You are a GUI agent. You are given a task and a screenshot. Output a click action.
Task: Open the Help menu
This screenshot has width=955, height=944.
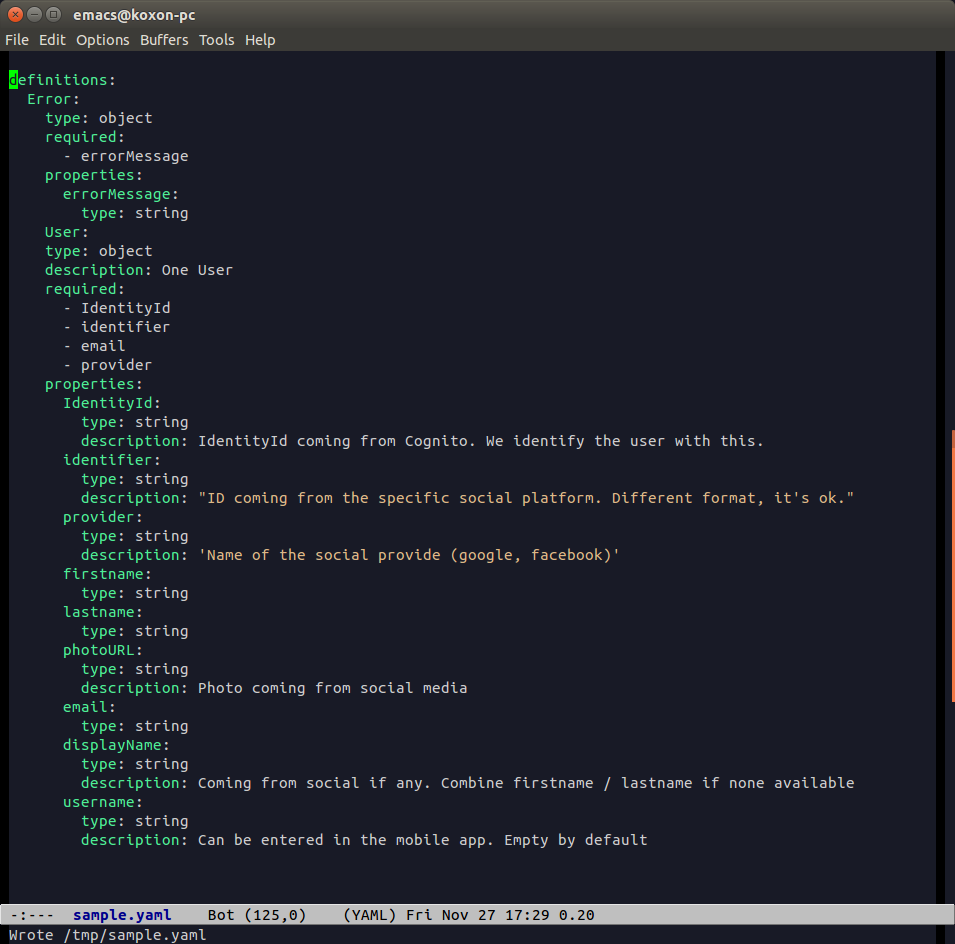(x=260, y=40)
